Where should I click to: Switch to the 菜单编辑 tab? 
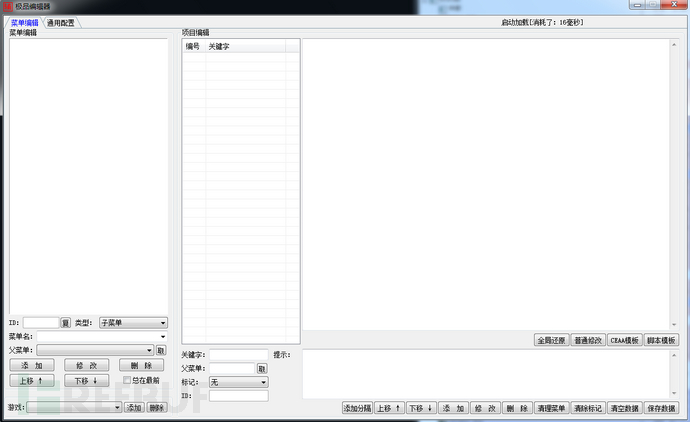point(25,23)
